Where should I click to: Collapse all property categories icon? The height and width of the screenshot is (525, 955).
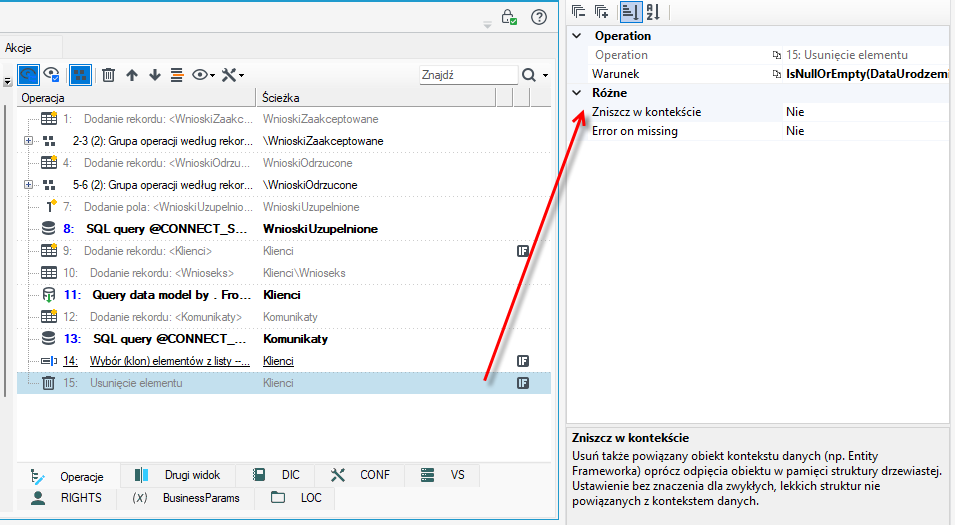click(579, 12)
